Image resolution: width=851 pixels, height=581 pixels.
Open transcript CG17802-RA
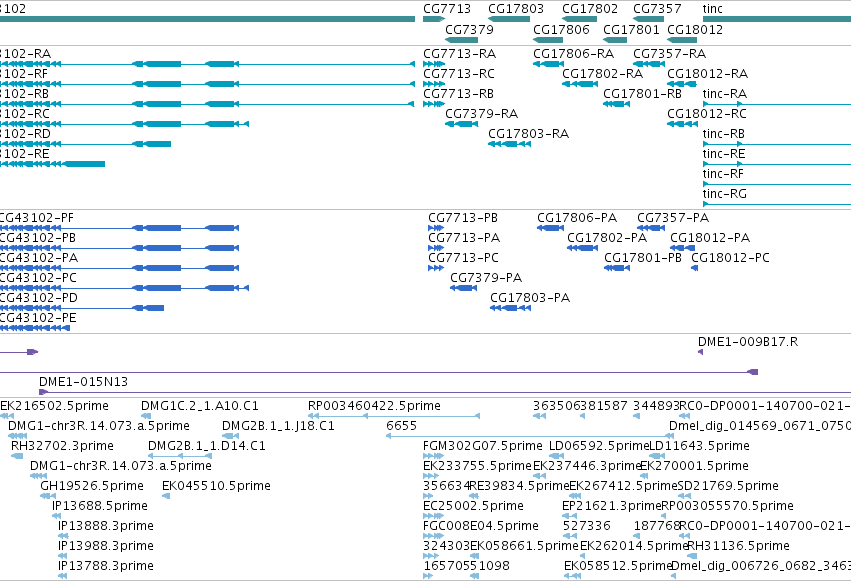602,74
